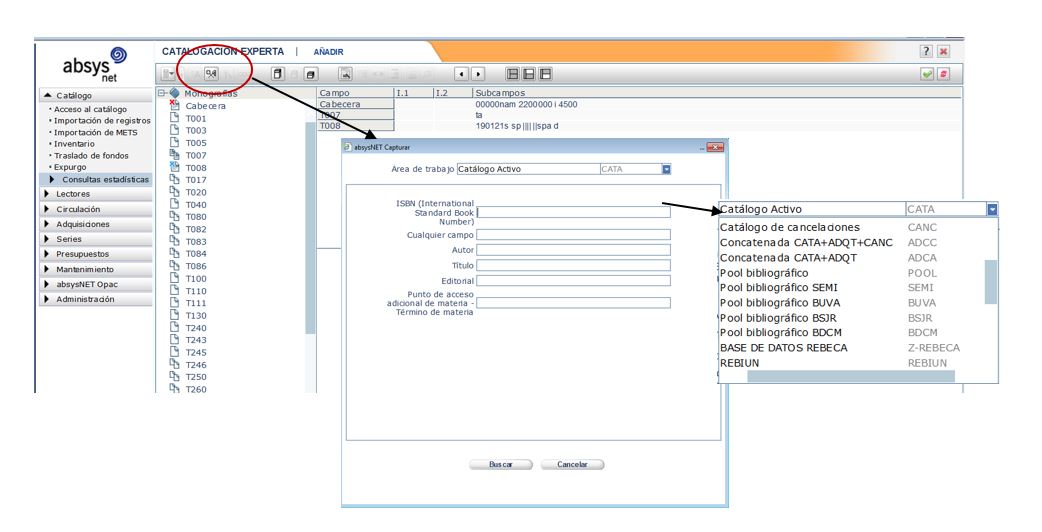The height and width of the screenshot is (532, 1042).
Task: Select T082 in the field tree
Action: pos(196,229)
